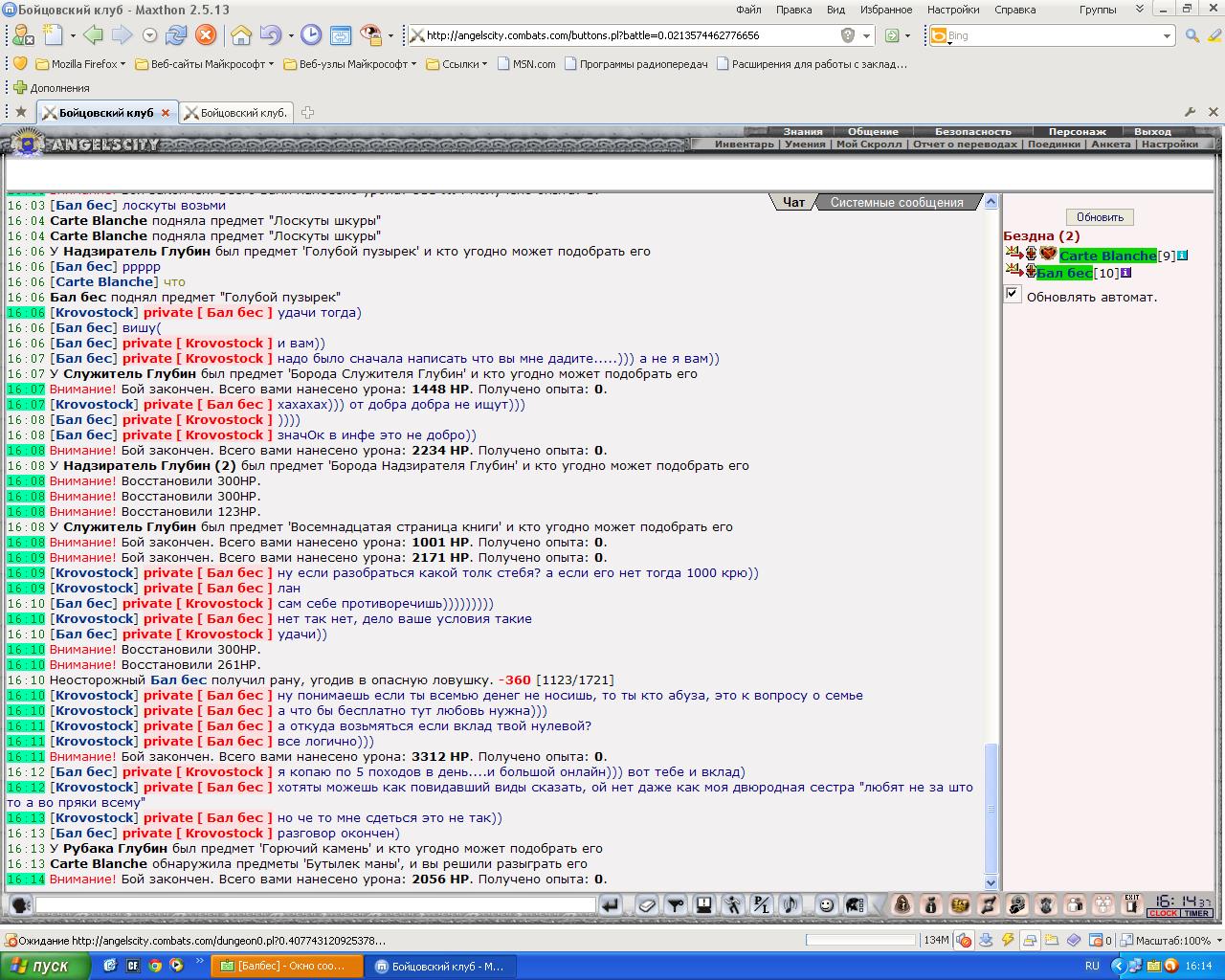Screen dimensions: 1225x980
Task: Click the chat scrollbar down arrow
Action: (x=991, y=882)
